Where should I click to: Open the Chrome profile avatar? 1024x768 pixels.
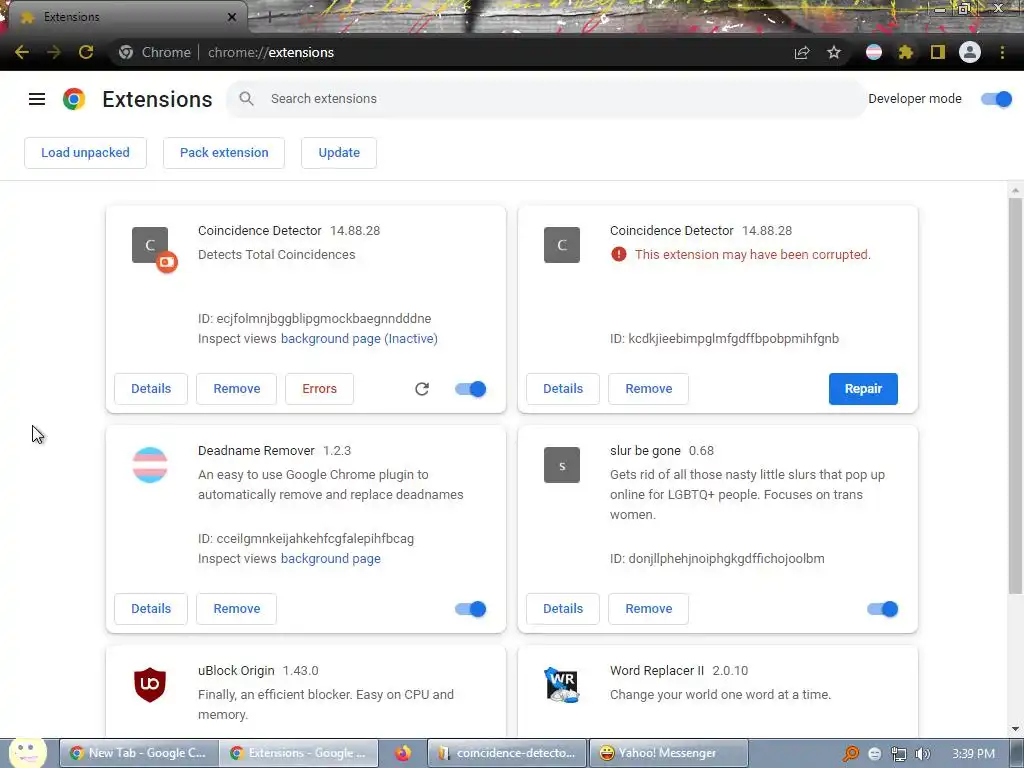(x=970, y=52)
